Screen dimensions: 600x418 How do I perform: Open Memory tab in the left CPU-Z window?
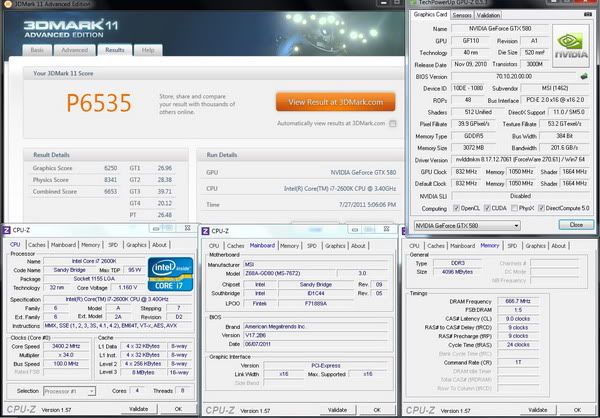[90, 245]
